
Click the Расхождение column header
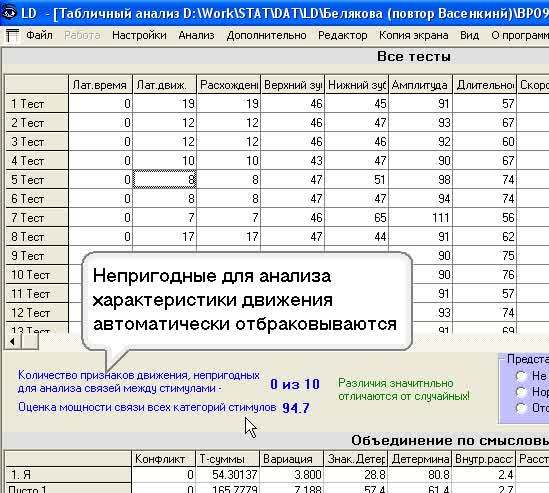point(229,85)
